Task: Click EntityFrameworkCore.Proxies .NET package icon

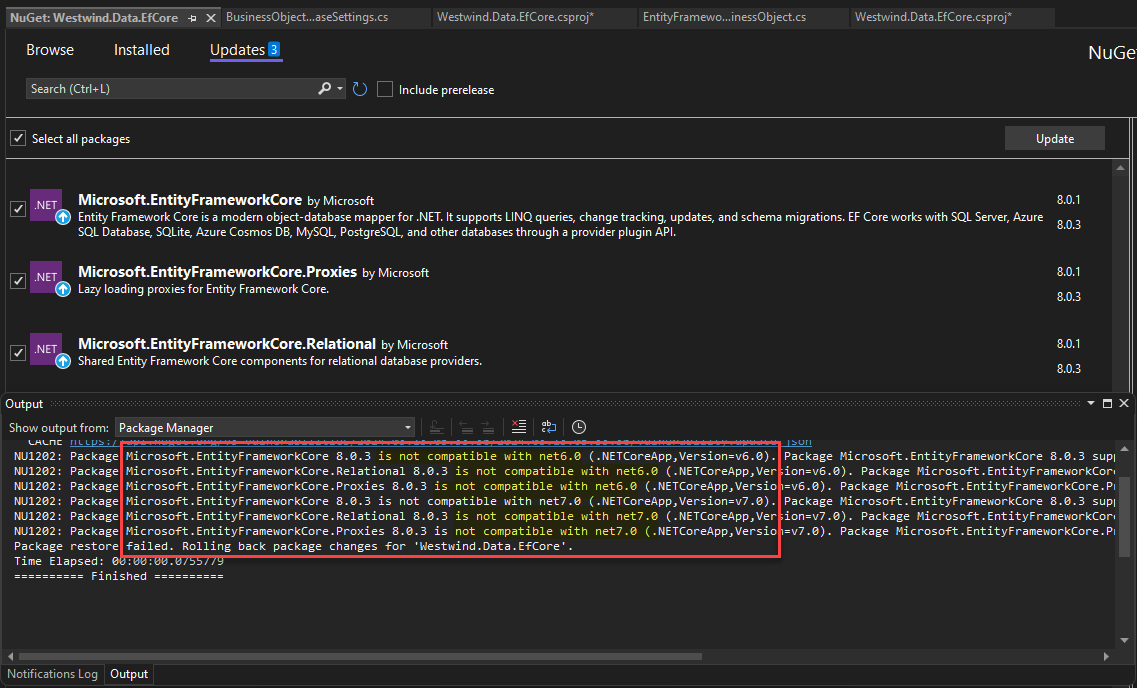Action: click(46, 278)
